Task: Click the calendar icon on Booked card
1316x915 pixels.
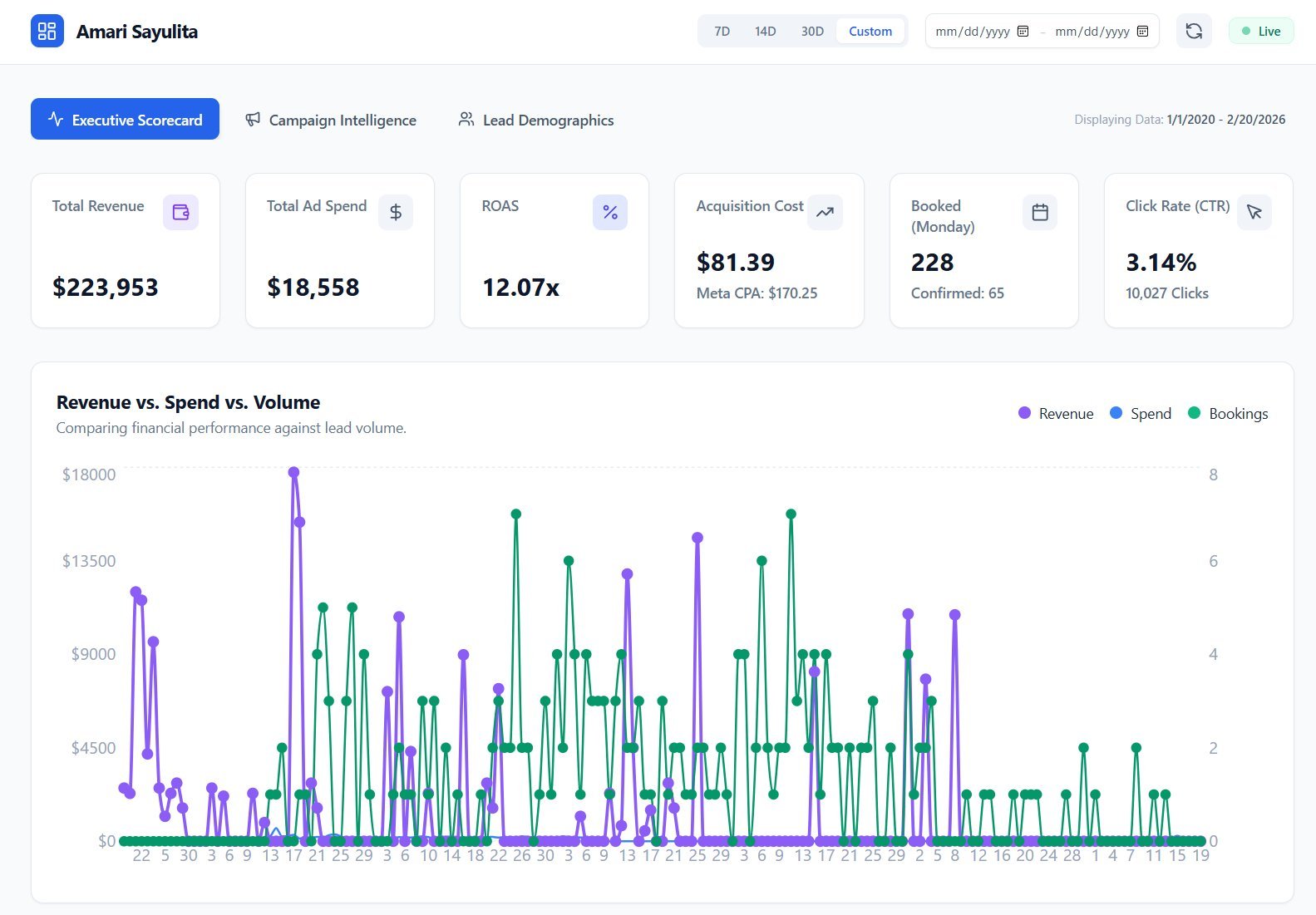Action: point(1040,213)
